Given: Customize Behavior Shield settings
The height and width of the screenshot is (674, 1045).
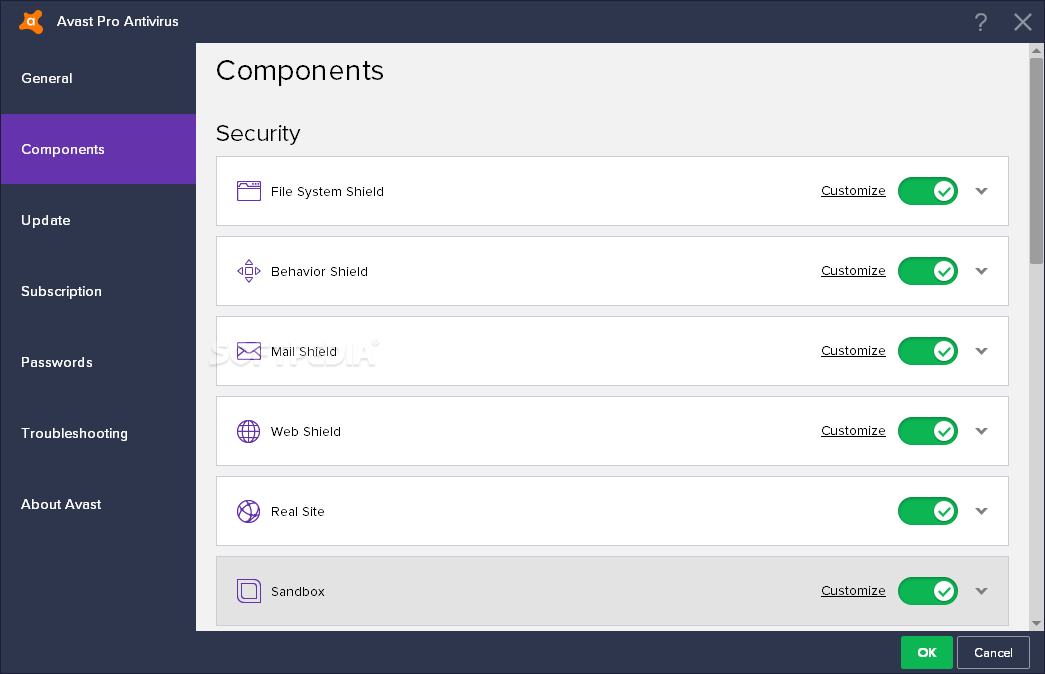Looking at the screenshot, I should (x=853, y=271).
